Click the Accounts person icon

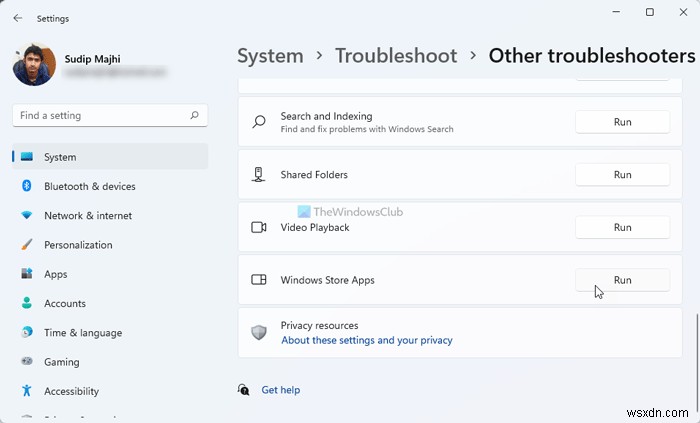(x=27, y=303)
